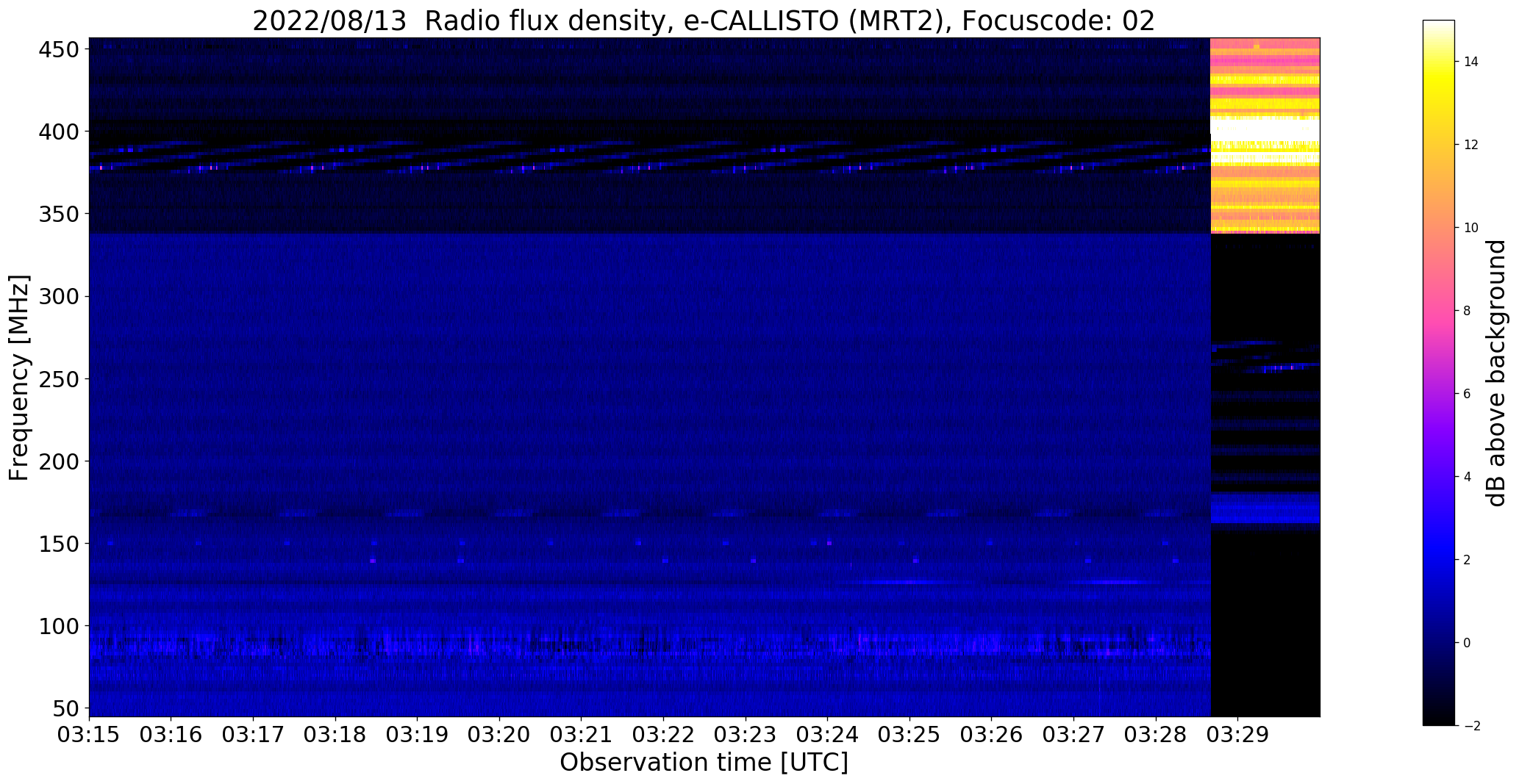The height and width of the screenshot is (784, 1519).
Task: Click the 03:21 time tick label
Action: pyautogui.click(x=582, y=734)
